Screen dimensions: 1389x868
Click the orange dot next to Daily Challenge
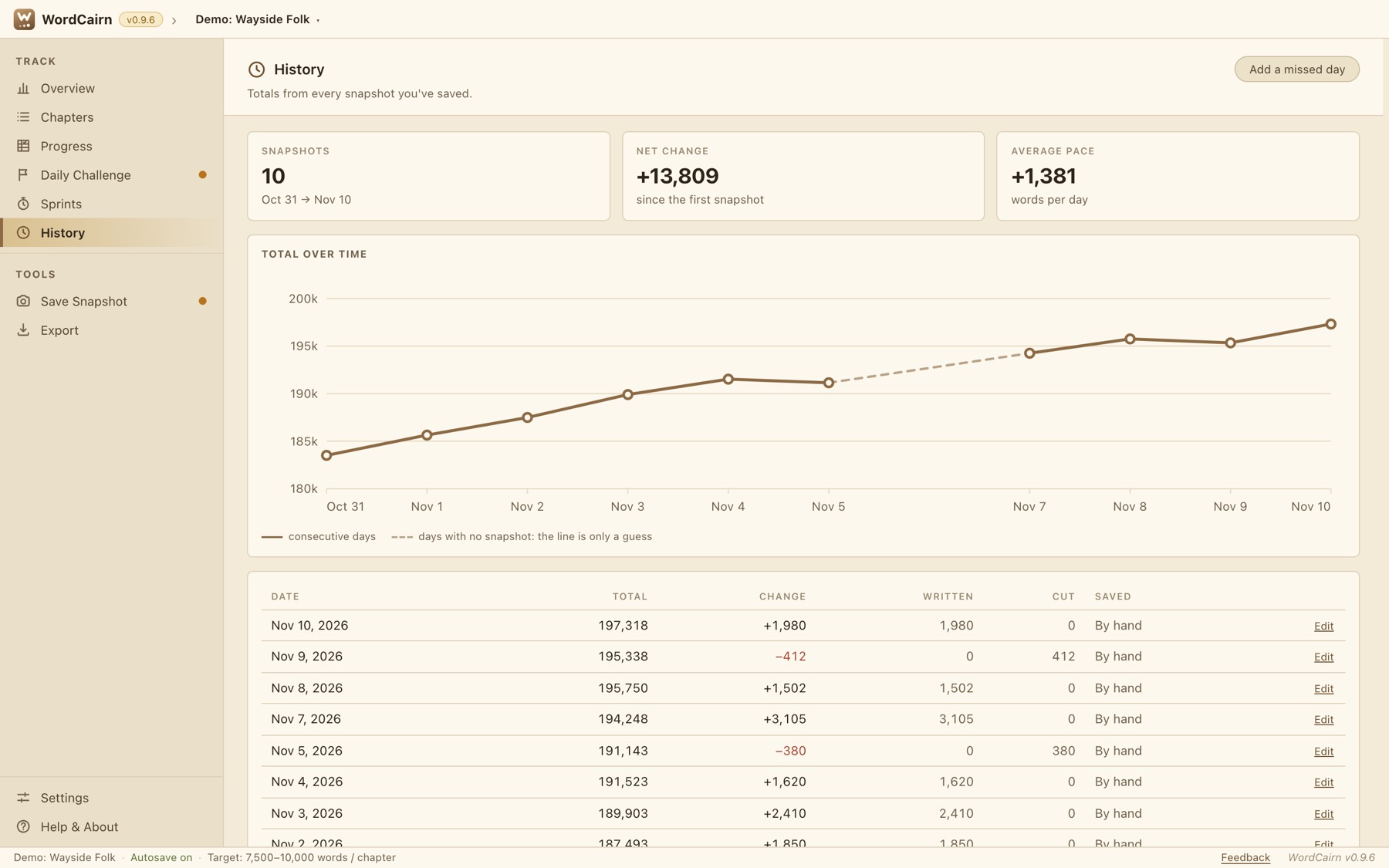pyautogui.click(x=202, y=175)
